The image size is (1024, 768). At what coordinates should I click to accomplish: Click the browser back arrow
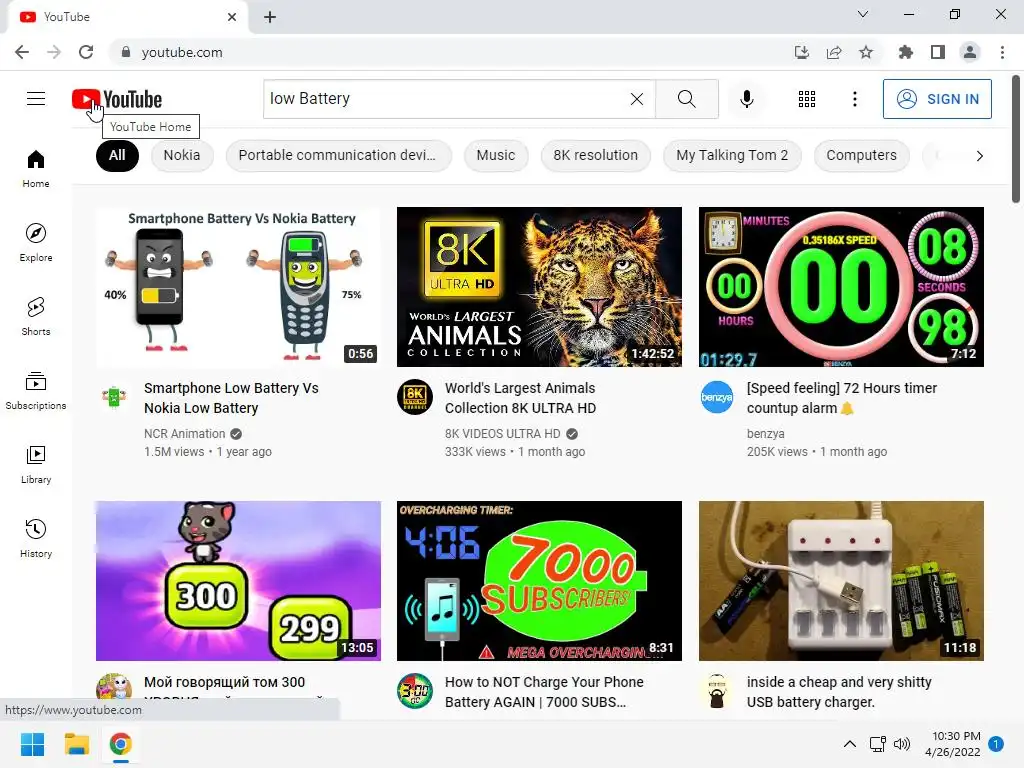pyautogui.click(x=22, y=52)
